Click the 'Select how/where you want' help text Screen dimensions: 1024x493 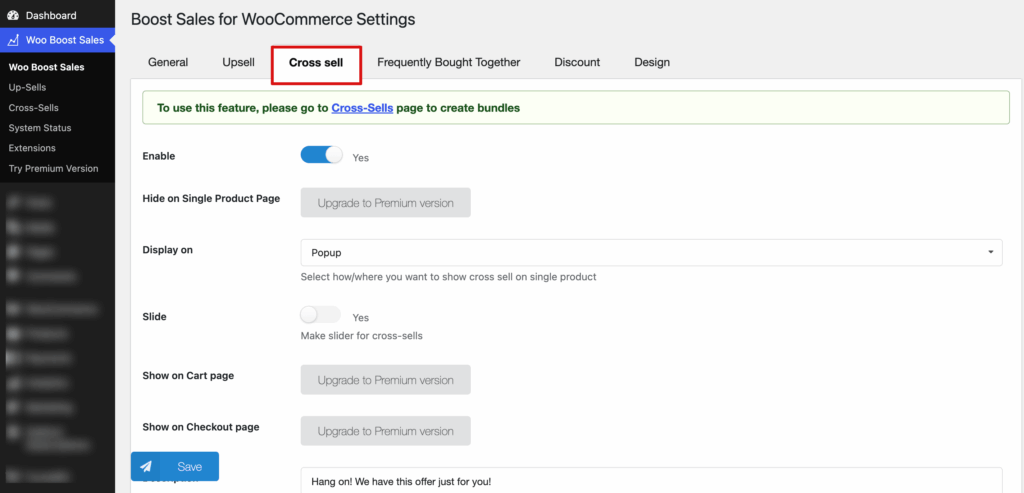click(x=449, y=277)
